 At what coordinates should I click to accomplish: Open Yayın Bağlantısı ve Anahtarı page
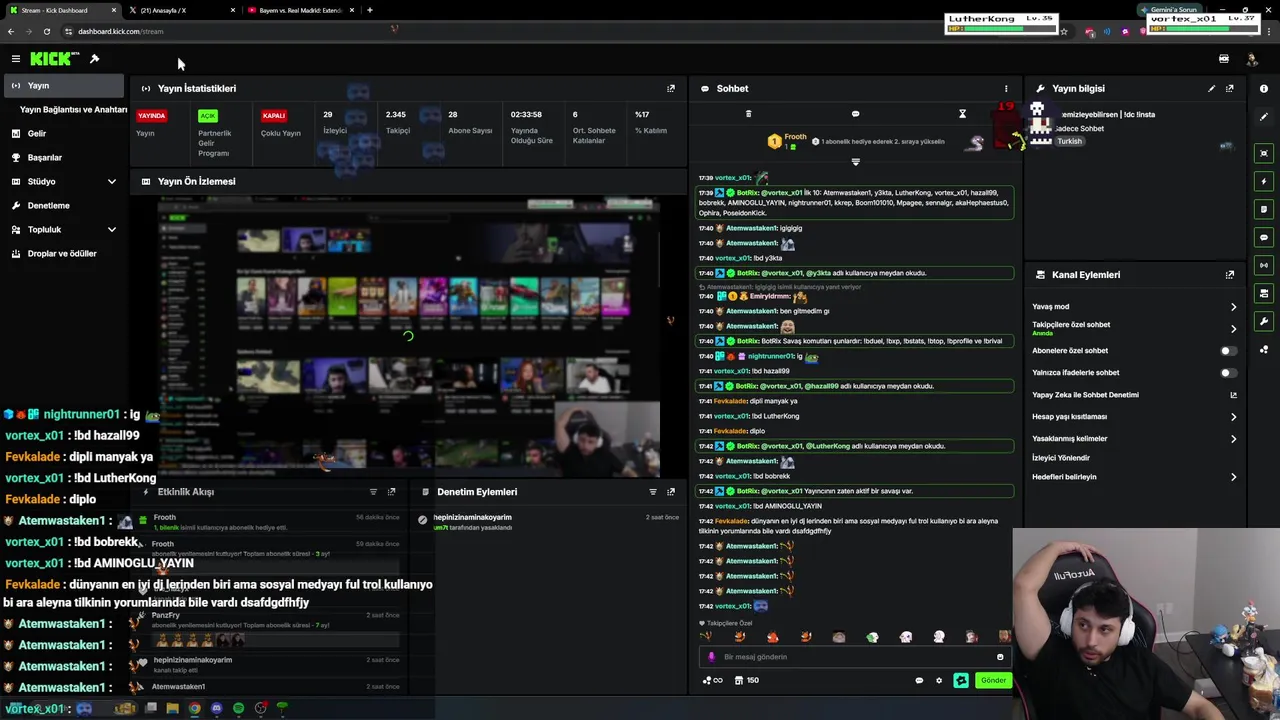tap(73, 110)
